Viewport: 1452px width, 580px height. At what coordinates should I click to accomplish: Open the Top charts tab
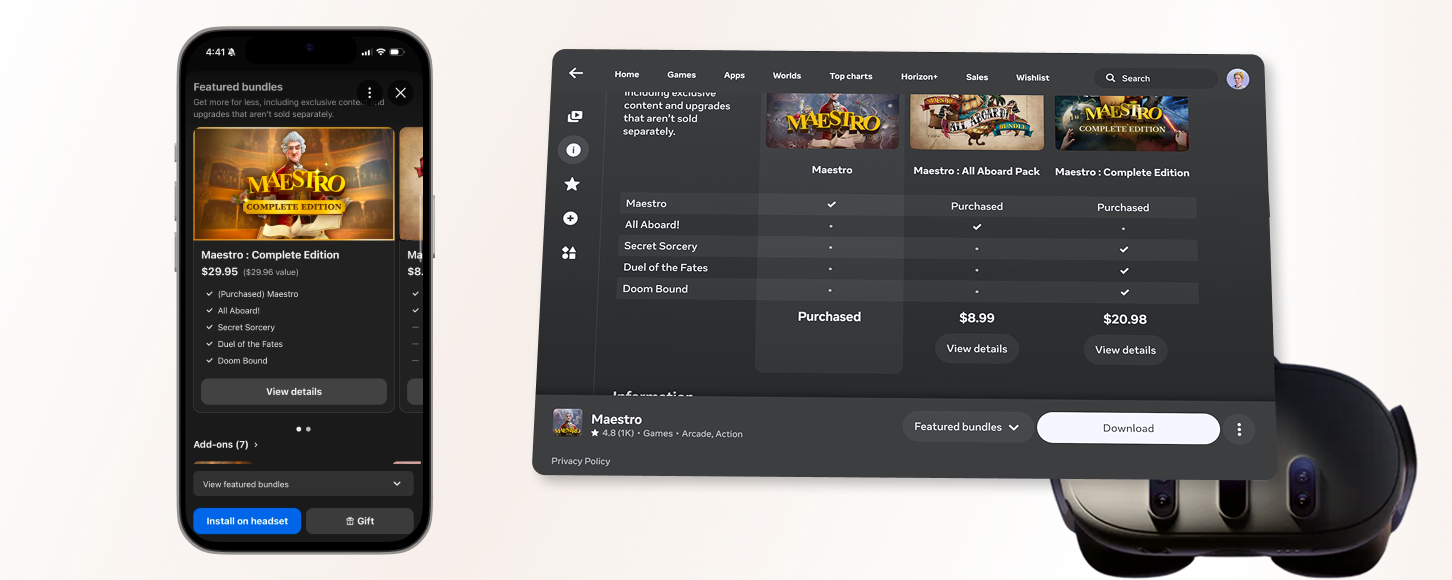851,76
